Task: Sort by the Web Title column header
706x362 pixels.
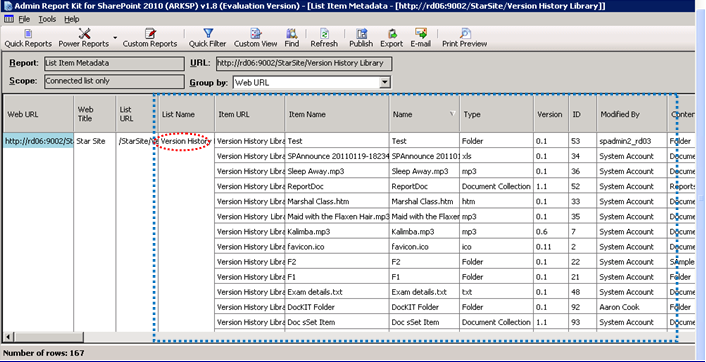Action: [95, 114]
